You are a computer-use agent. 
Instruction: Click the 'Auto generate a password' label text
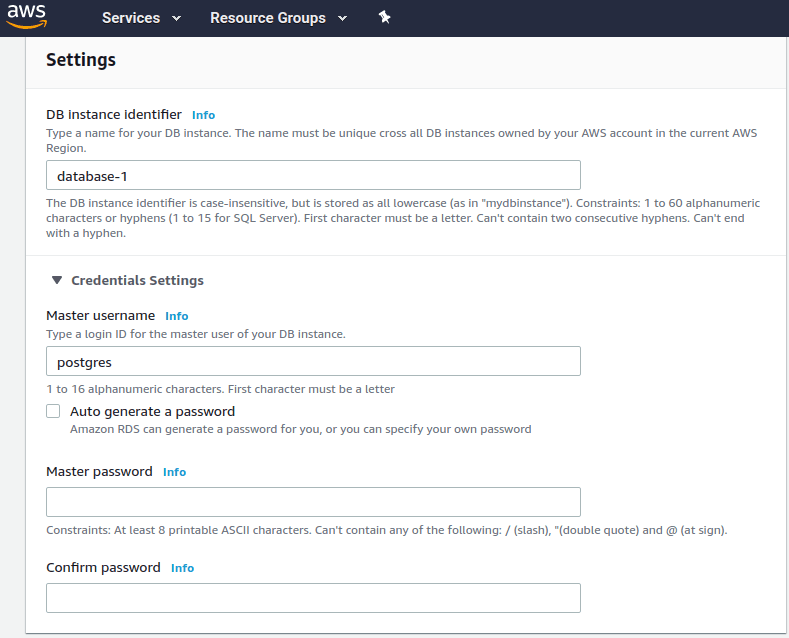(x=152, y=411)
